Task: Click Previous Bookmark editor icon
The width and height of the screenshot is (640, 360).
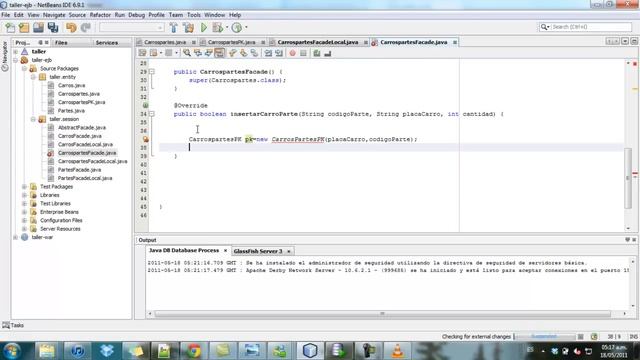Action: (233, 53)
